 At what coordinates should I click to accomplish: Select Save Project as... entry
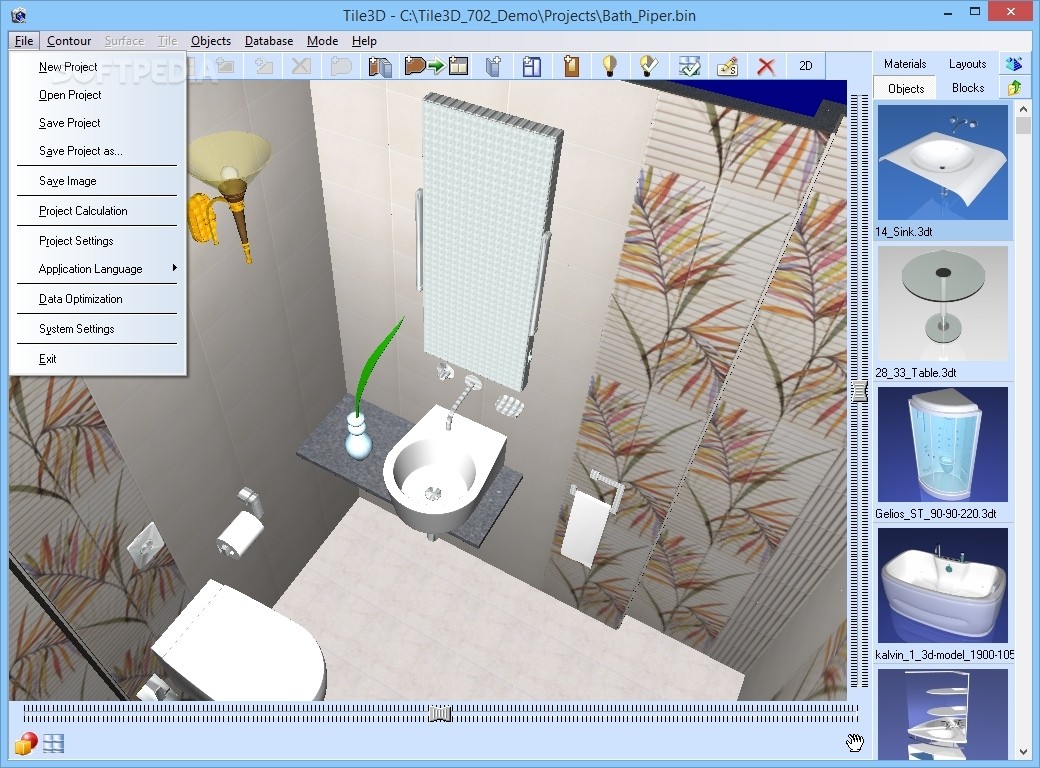click(97, 151)
